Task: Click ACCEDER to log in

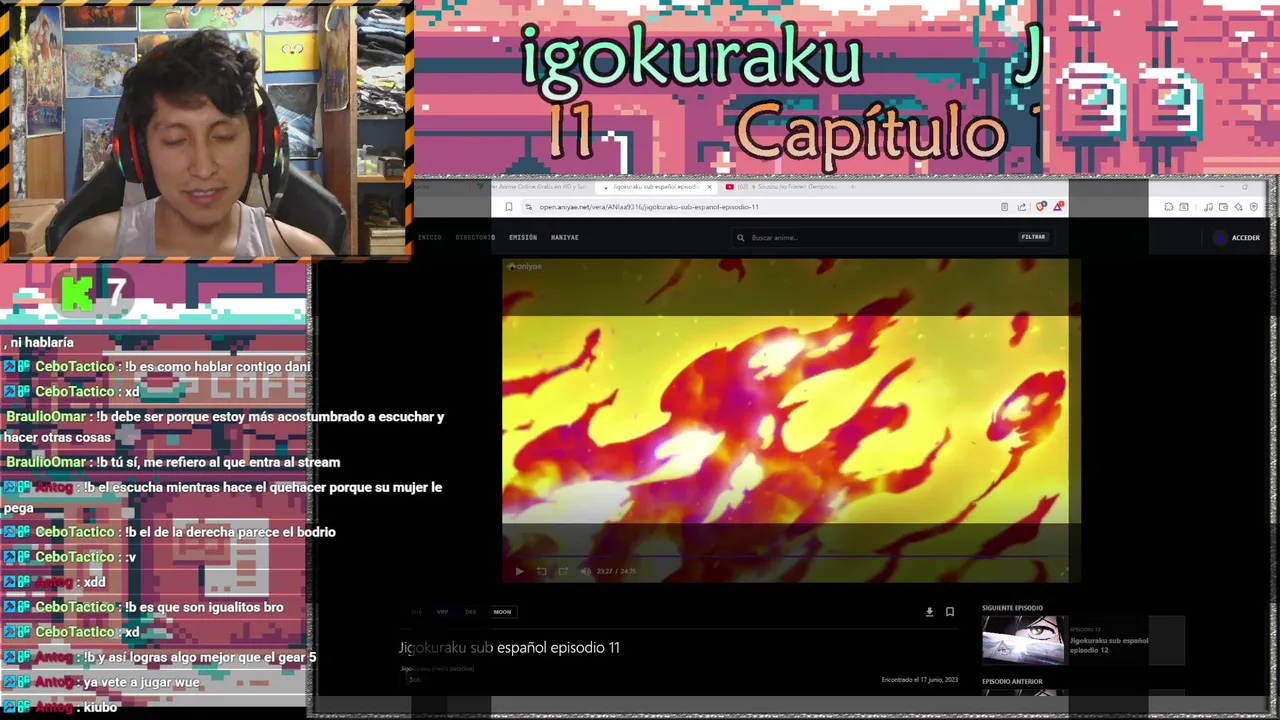Action: (x=1246, y=238)
